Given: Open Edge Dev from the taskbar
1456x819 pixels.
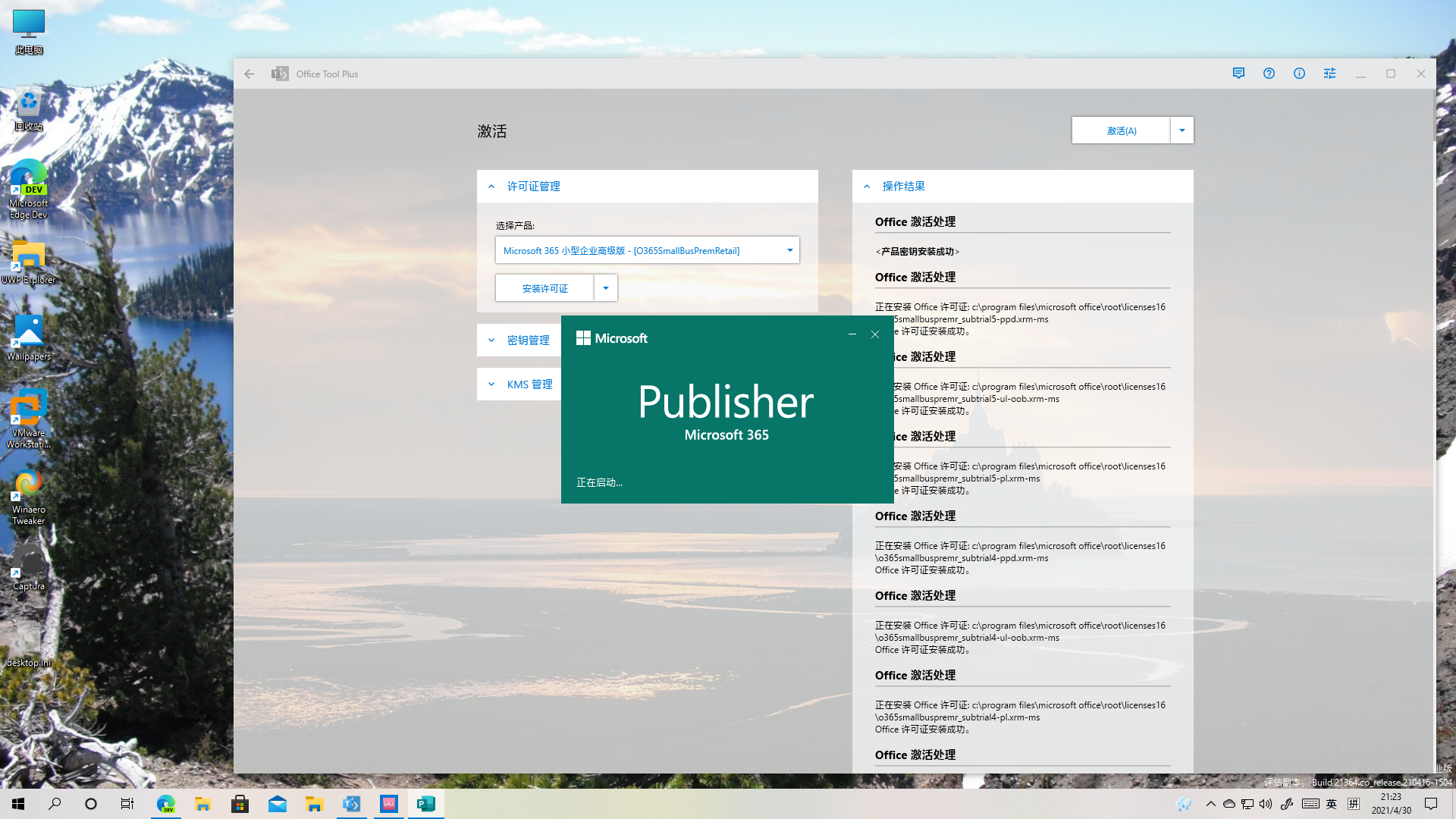Looking at the screenshot, I should 166,804.
